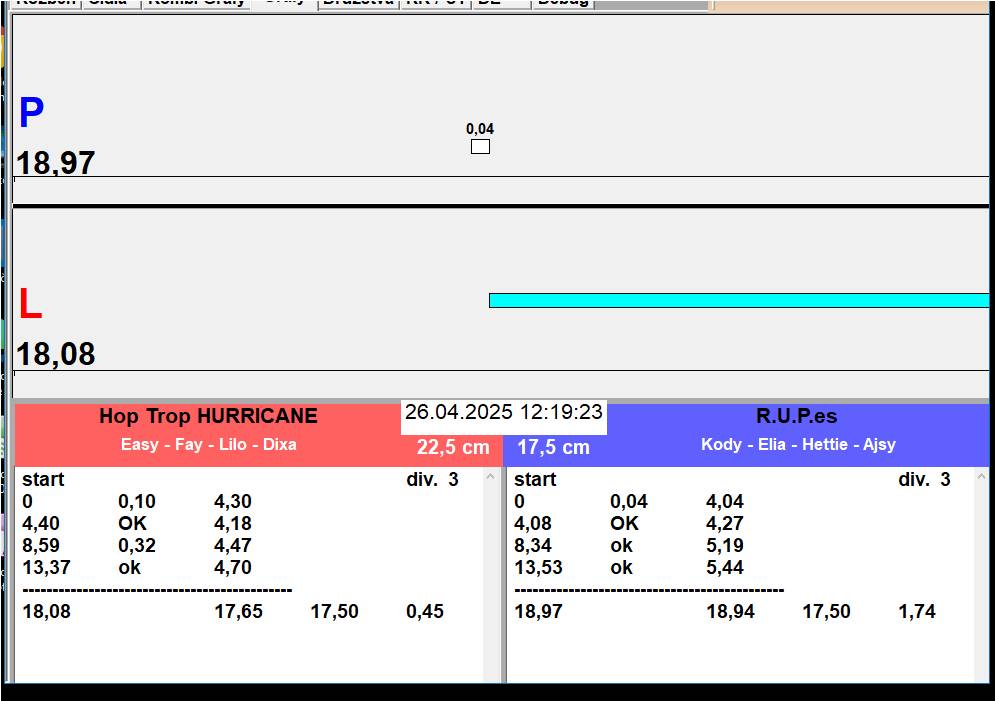This screenshot has width=995, height=701.
Task: Click the small square marker labeled 0,04
Action: point(480,147)
